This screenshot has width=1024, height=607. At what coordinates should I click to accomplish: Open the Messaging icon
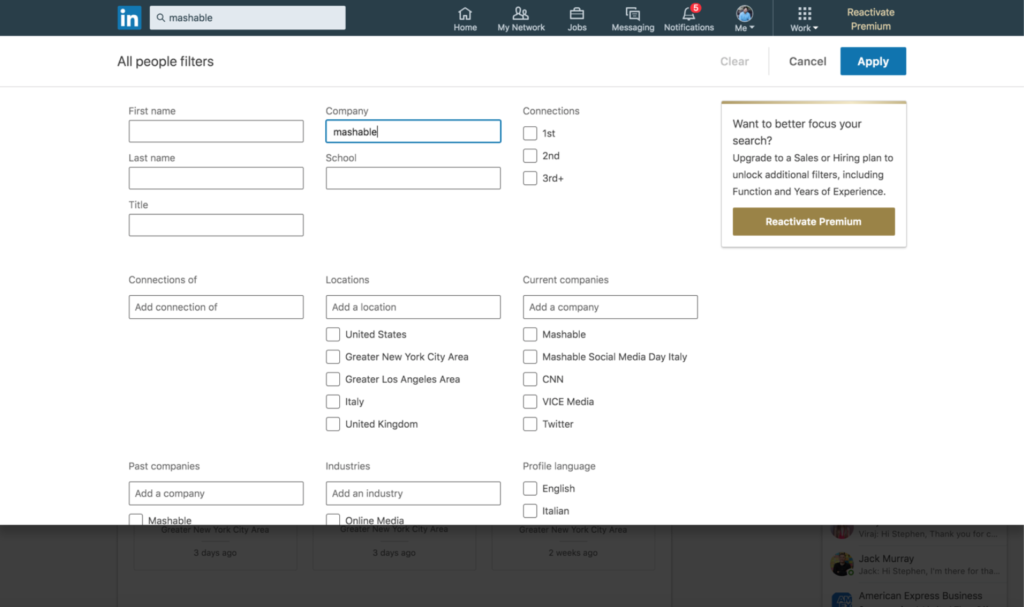point(632,14)
